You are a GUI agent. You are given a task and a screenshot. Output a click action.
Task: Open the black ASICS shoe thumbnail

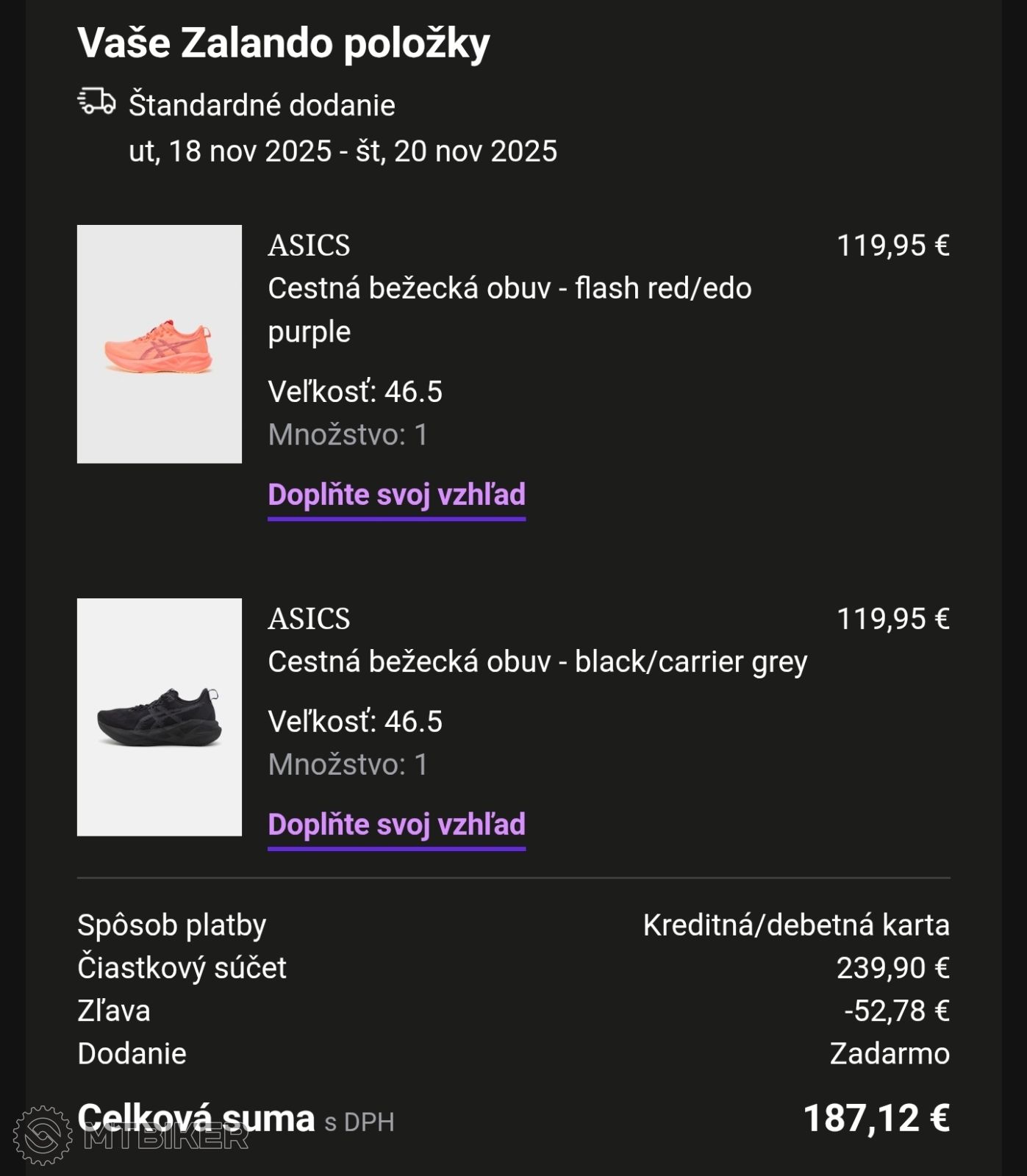[x=160, y=717]
